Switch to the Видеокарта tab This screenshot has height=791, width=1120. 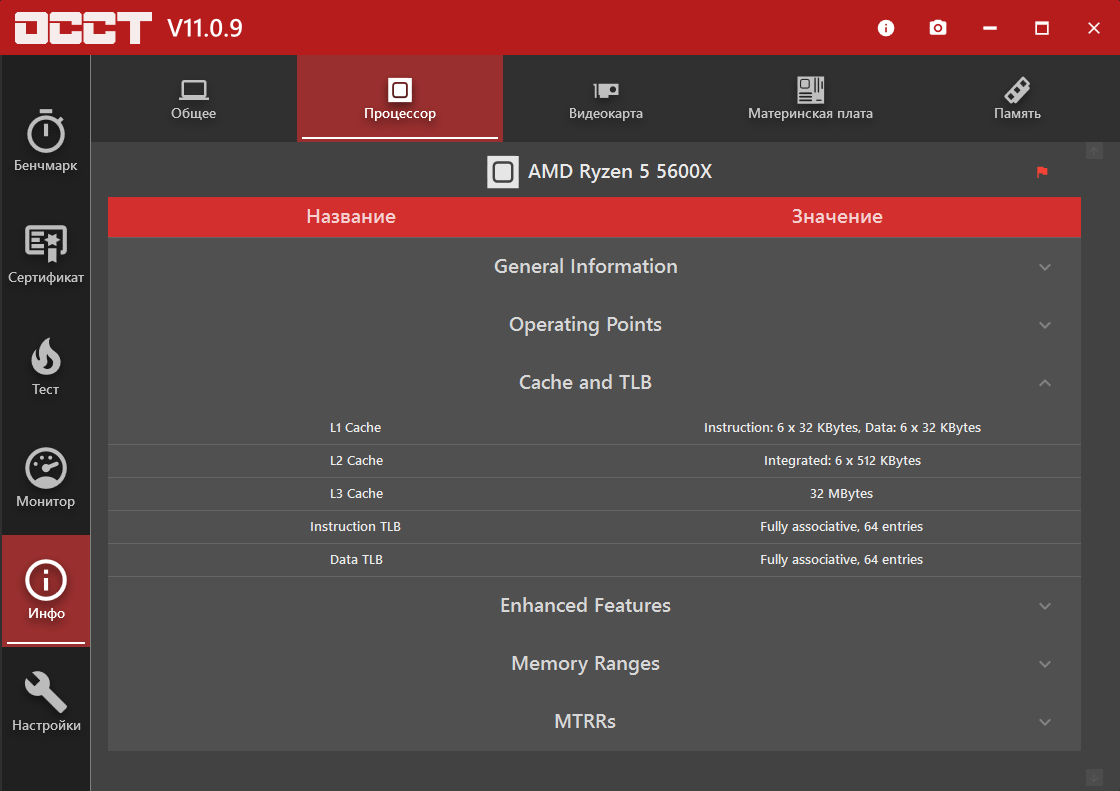605,99
